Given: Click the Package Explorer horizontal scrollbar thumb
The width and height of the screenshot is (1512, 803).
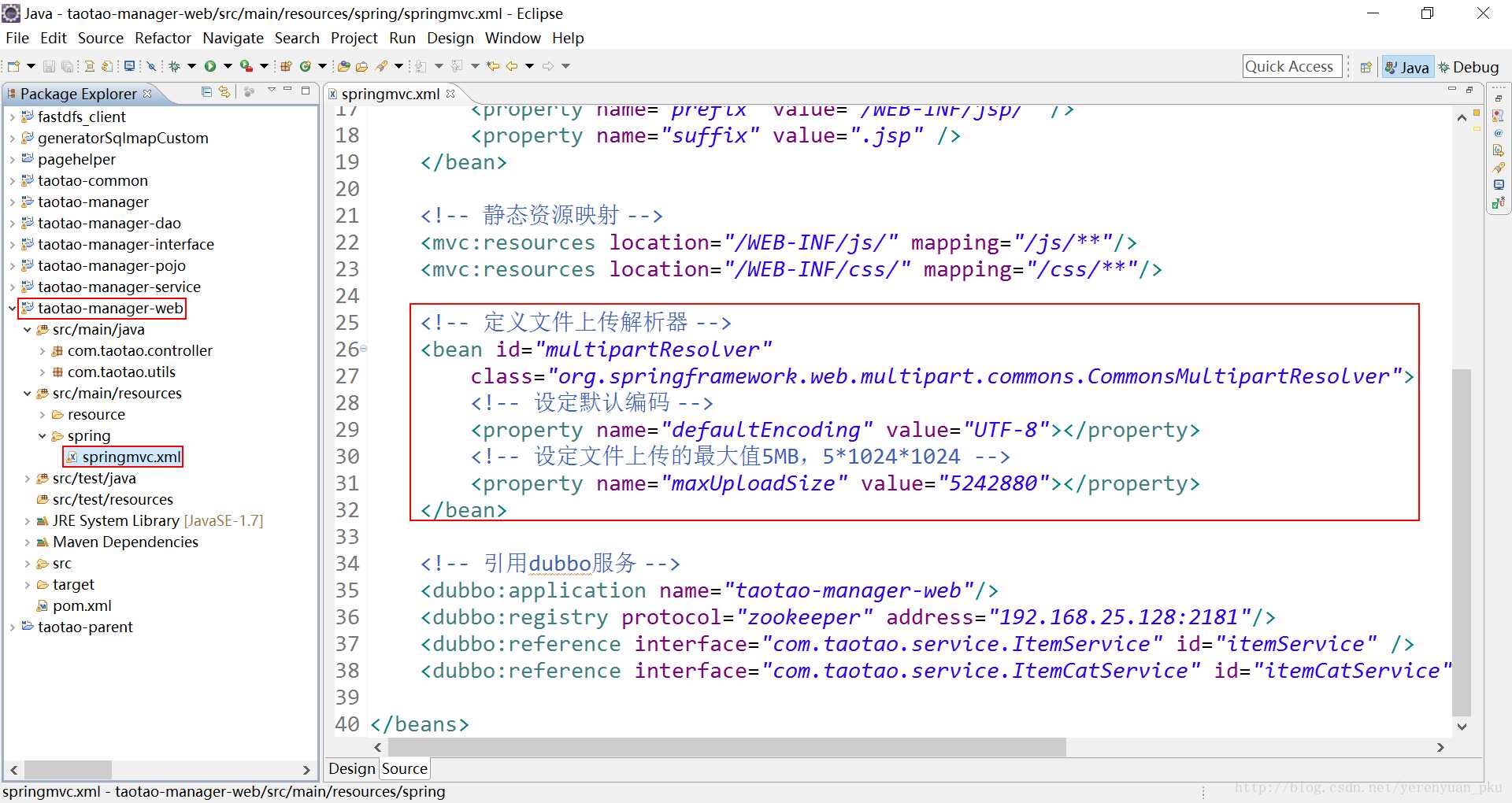Looking at the screenshot, I should (x=68, y=769).
